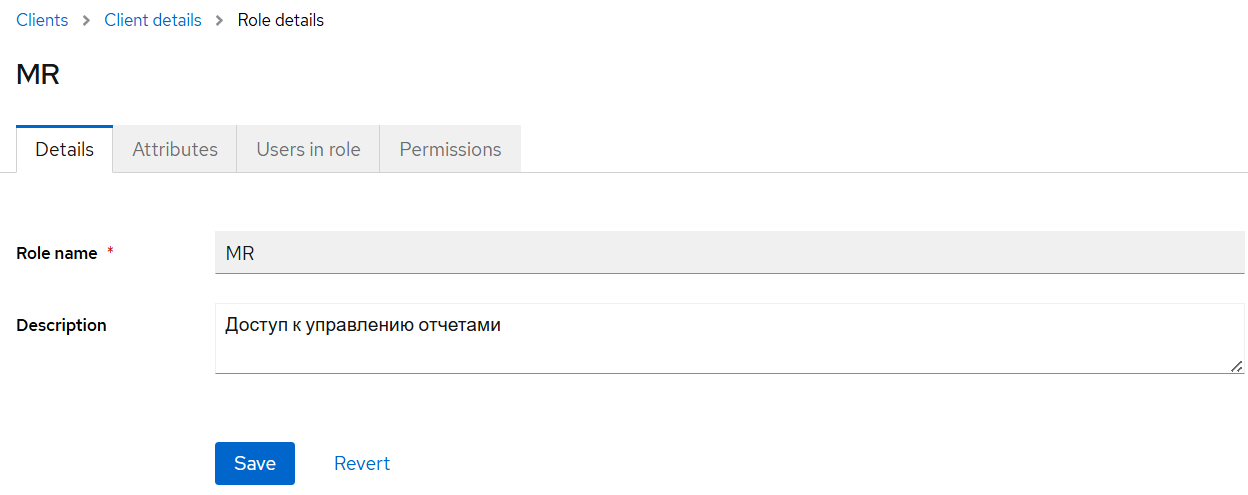Open the Users in role tab

click(x=308, y=149)
